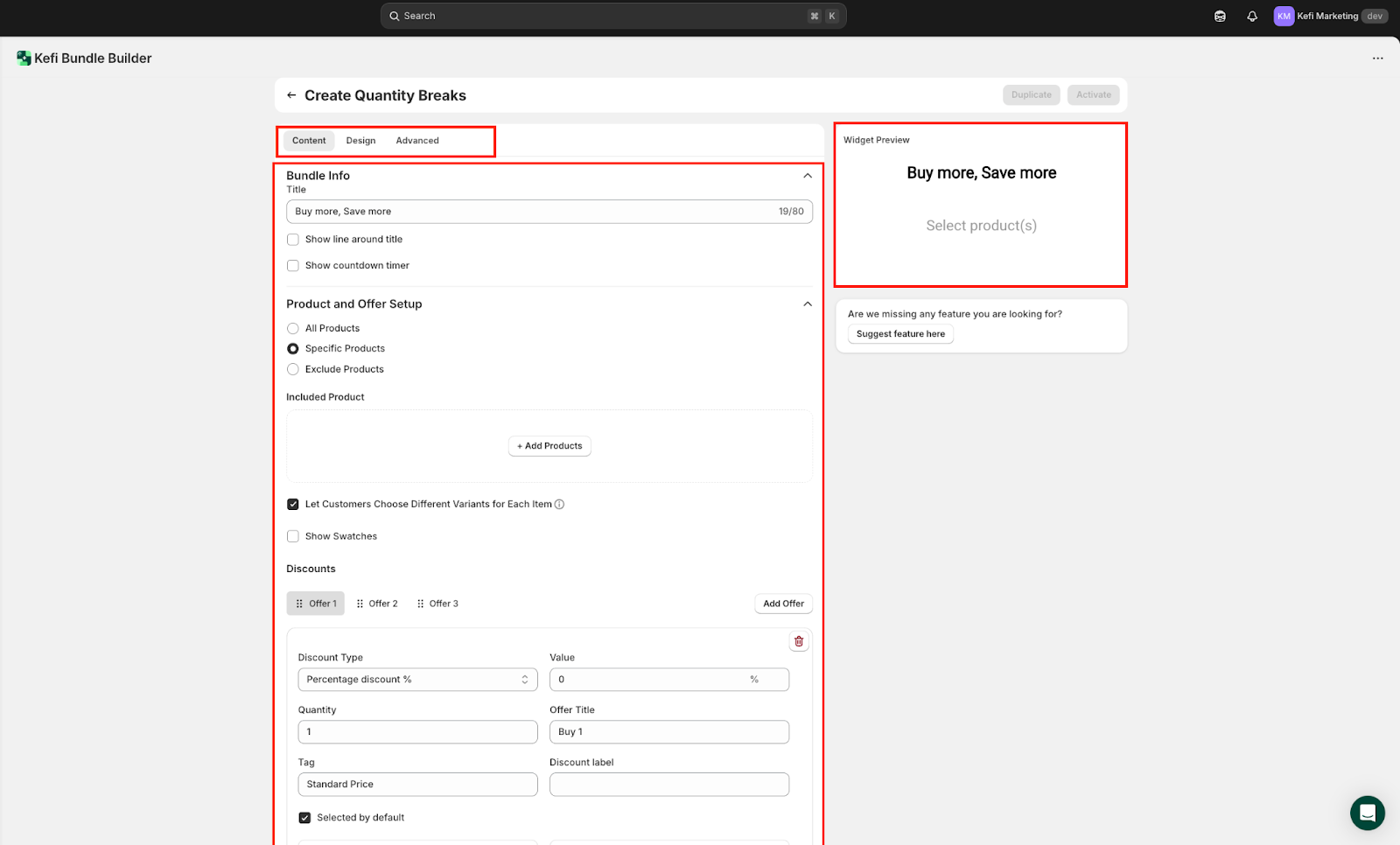Delete Offer 1 with the trash icon
Screen dimensions: 1400x845
(x=798, y=642)
